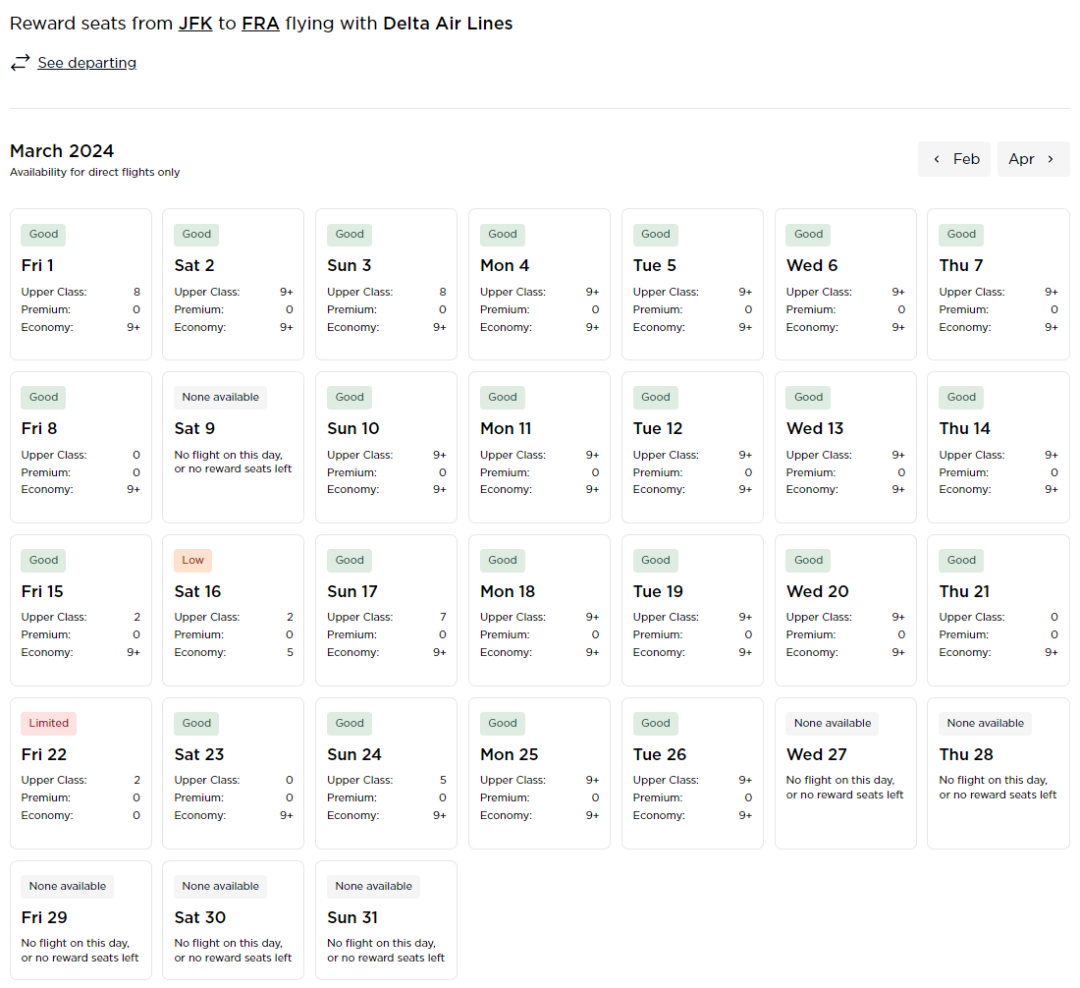1080x988 pixels.
Task: Go to previous month Feb
Action: point(954,159)
